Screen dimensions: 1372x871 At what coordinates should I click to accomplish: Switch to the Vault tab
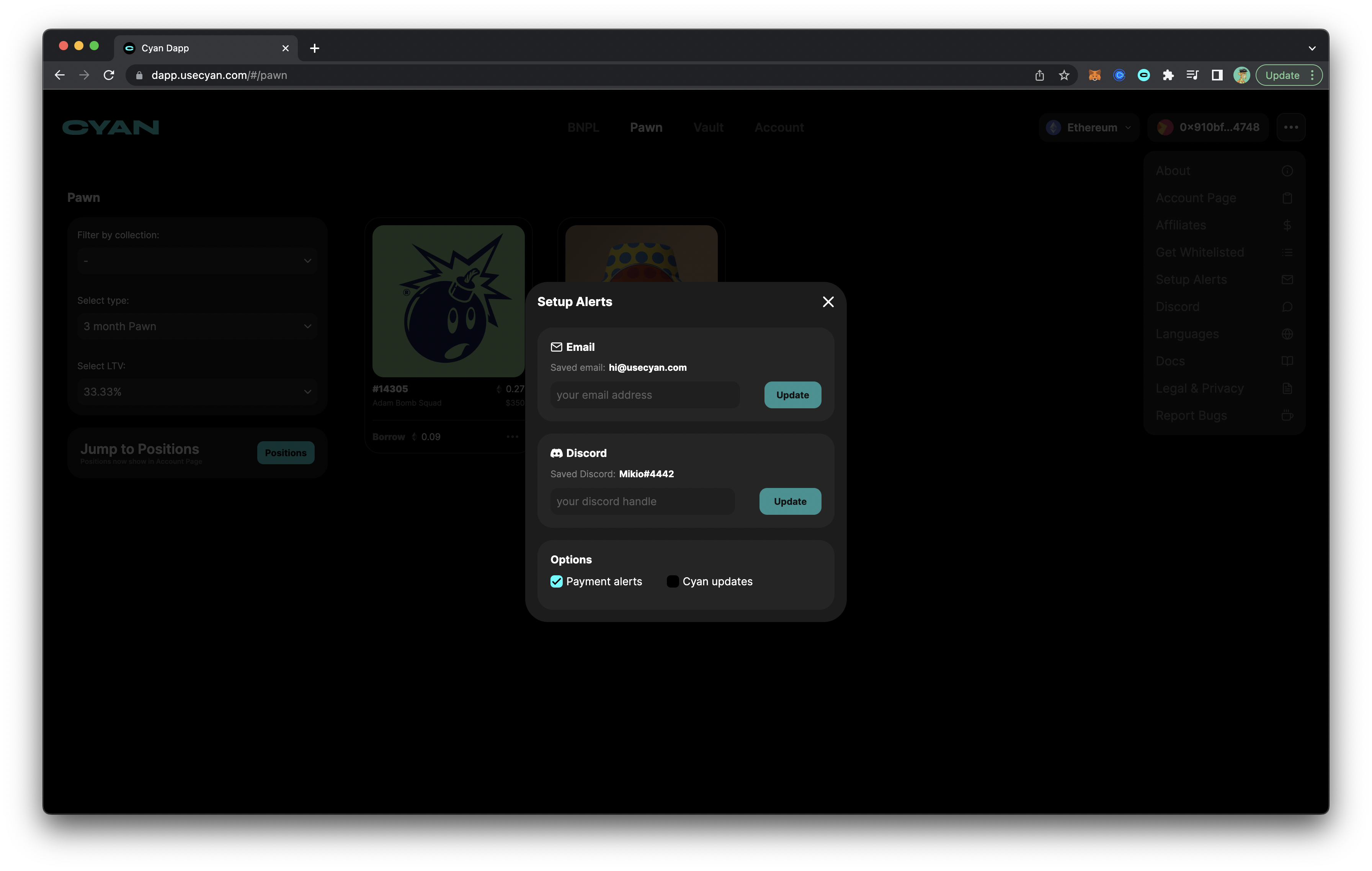(x=708, y=127)
